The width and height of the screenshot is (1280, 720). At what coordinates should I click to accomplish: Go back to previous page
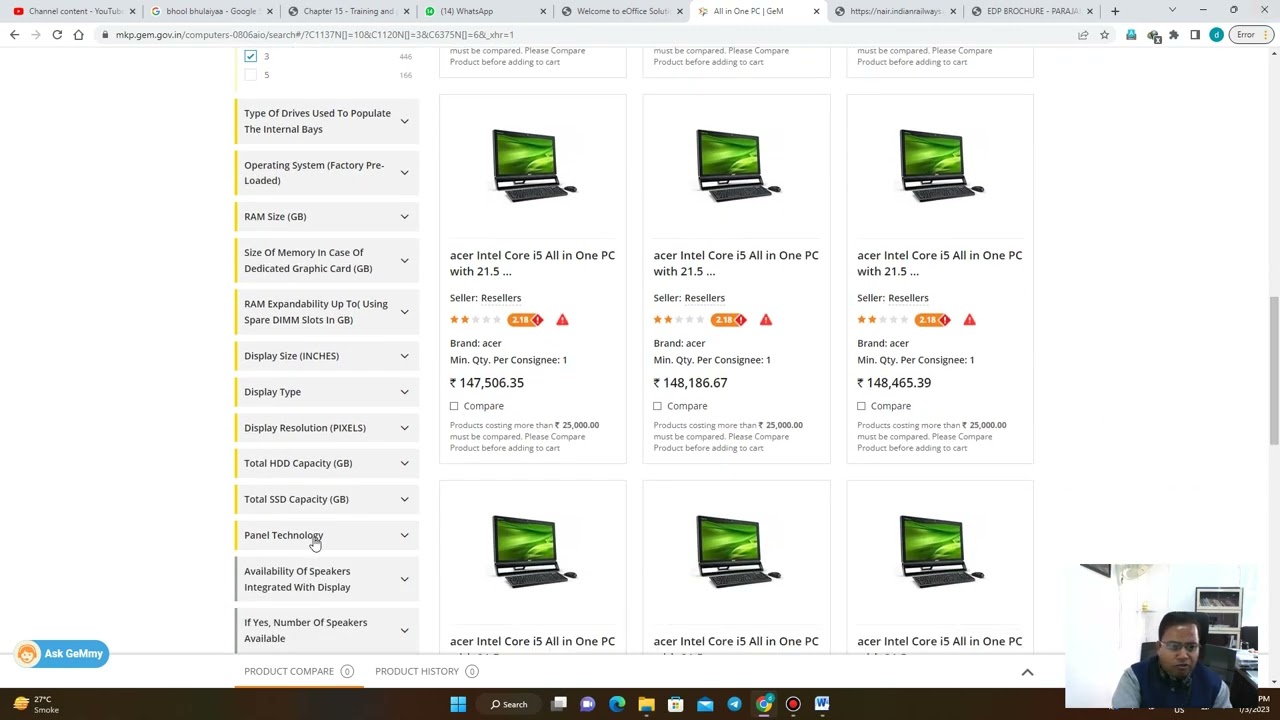[x=14, y=35]
